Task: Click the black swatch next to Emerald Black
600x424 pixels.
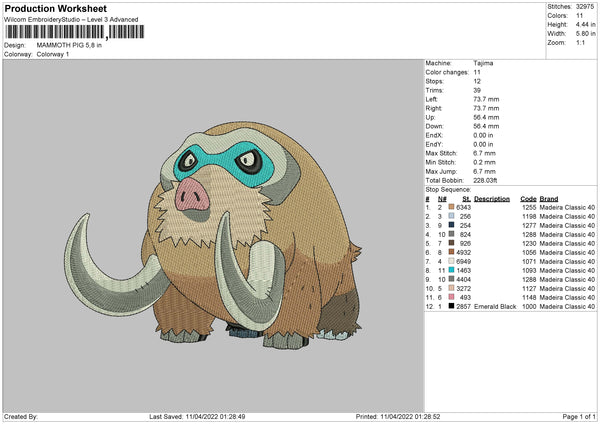Action: coord(451,306)
